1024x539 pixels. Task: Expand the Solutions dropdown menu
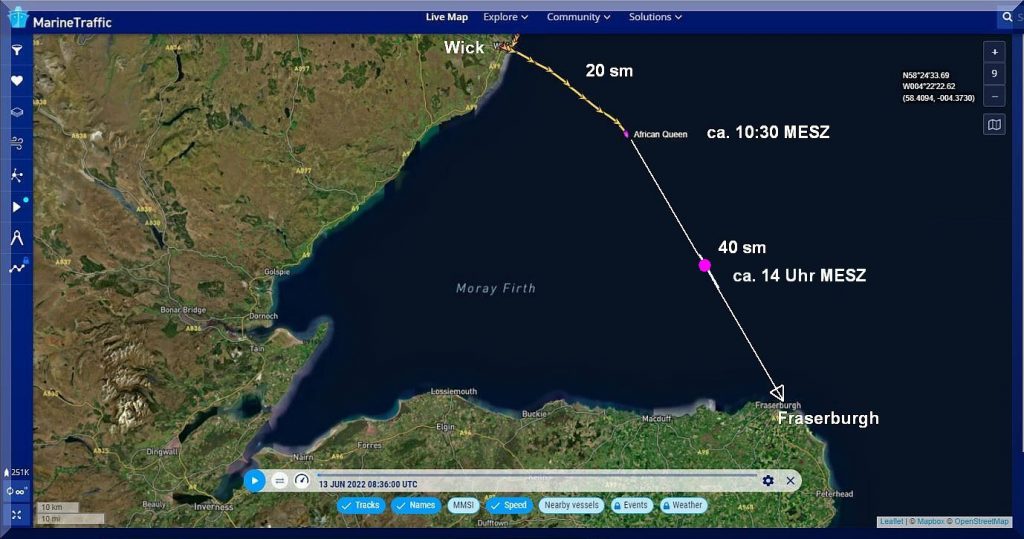[x=655, y=17]
